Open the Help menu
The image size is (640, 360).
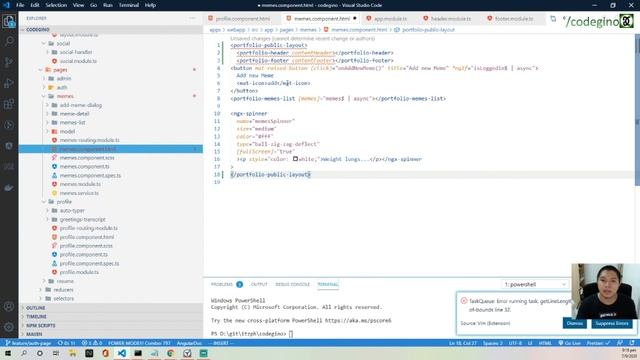150,5
